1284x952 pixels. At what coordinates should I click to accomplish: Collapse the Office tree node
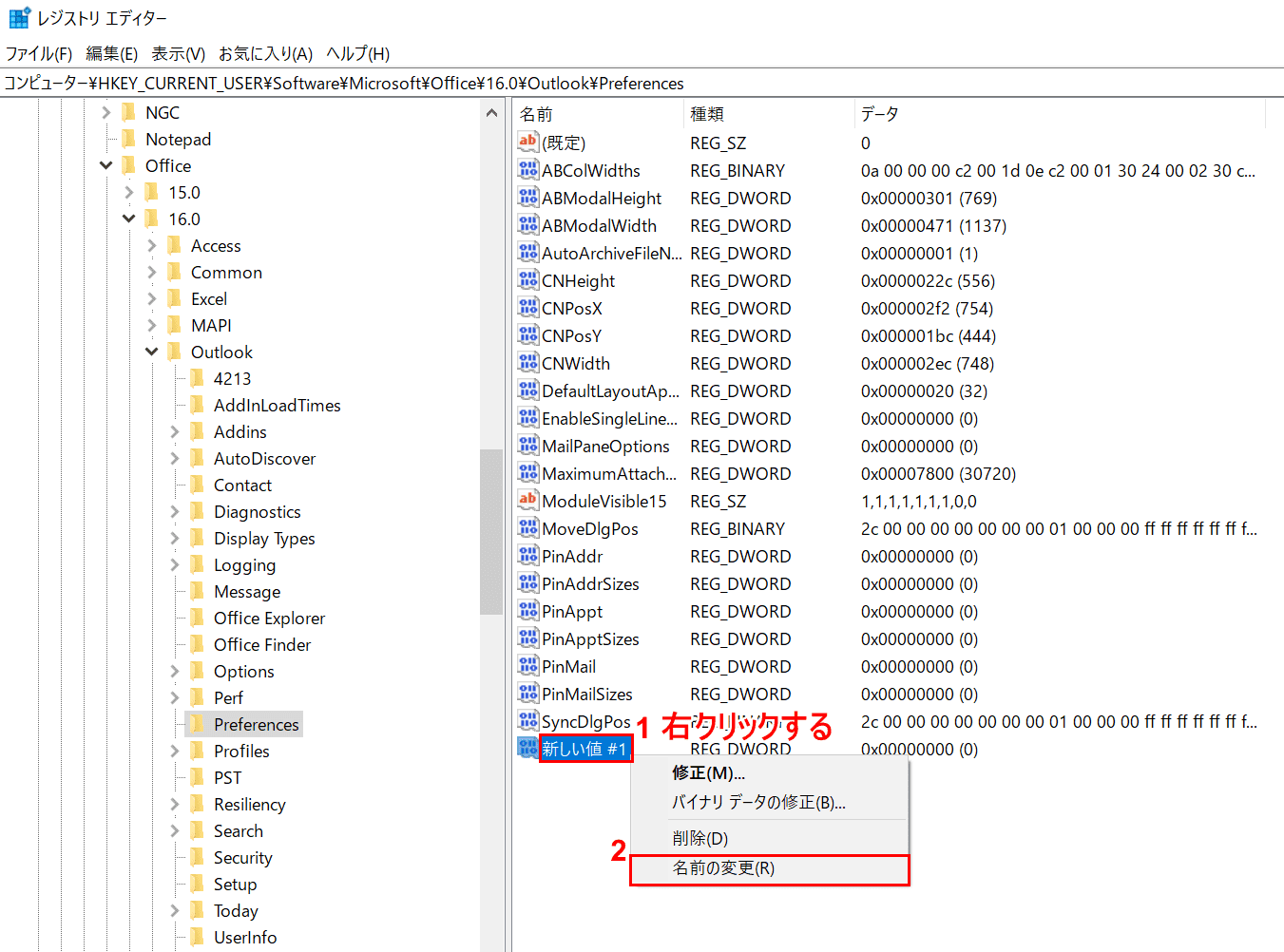click(x=105, y=165)
